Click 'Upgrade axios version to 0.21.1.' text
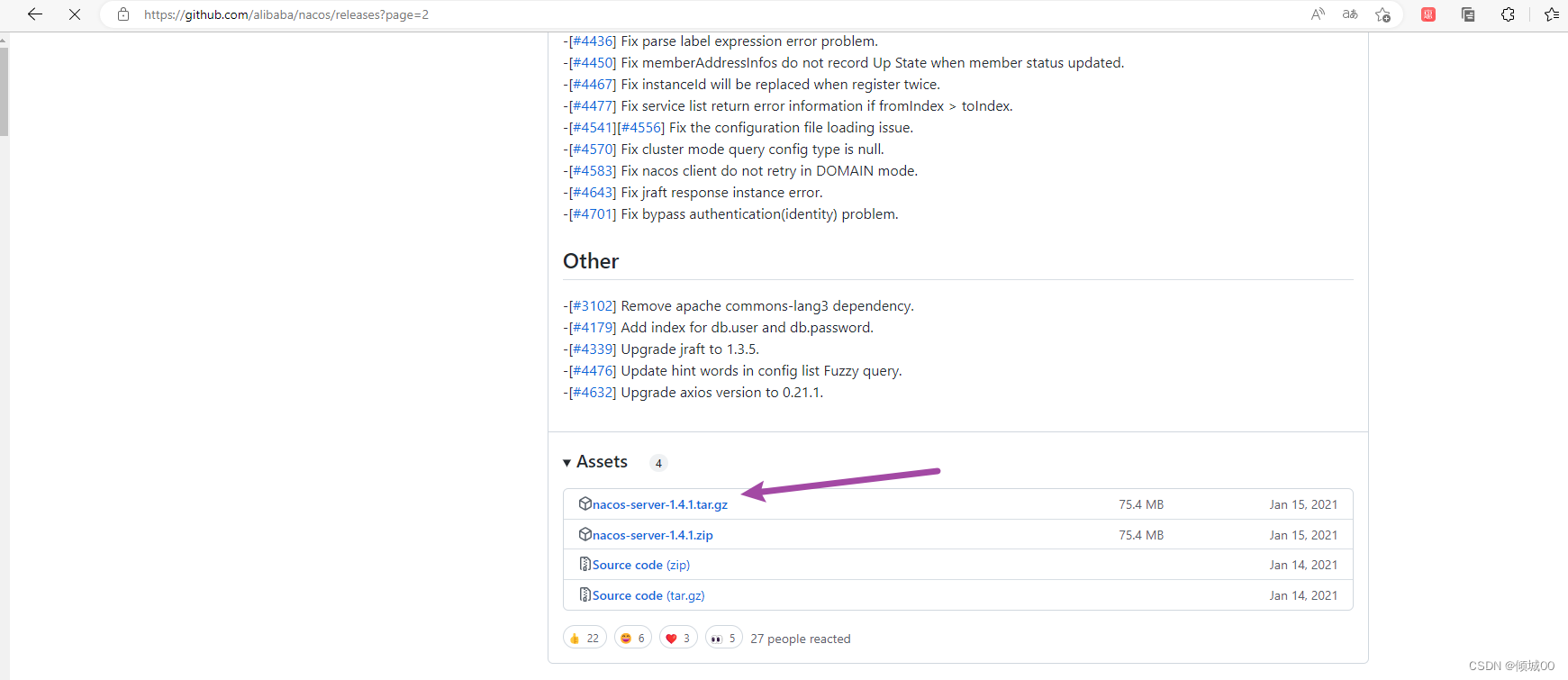 click(x=721, y=393)
